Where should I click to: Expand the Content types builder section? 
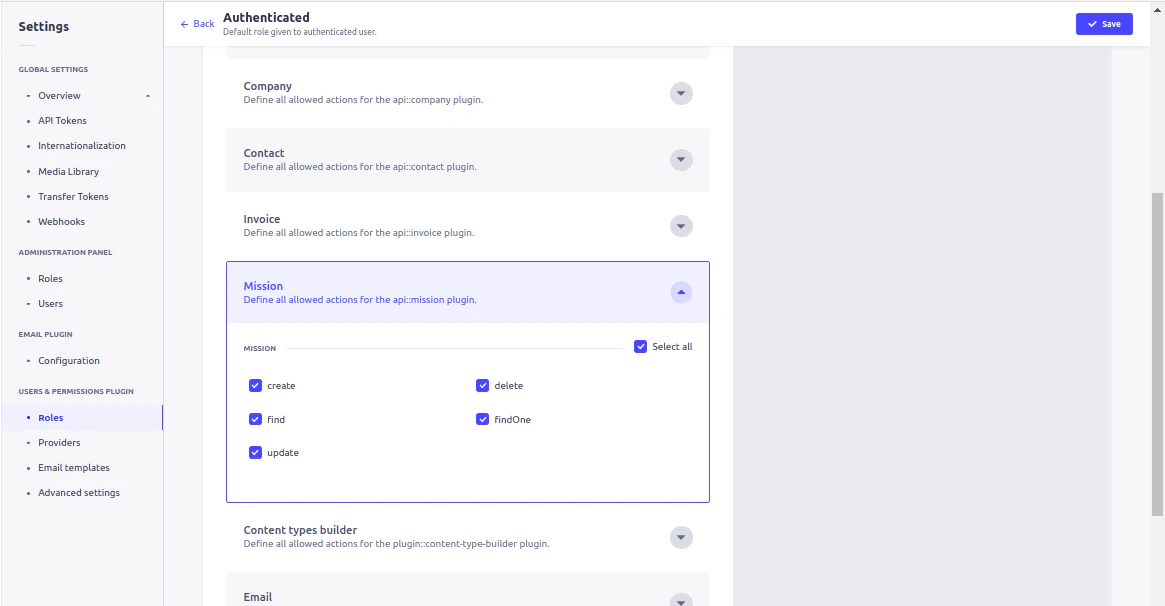point(681,537)
